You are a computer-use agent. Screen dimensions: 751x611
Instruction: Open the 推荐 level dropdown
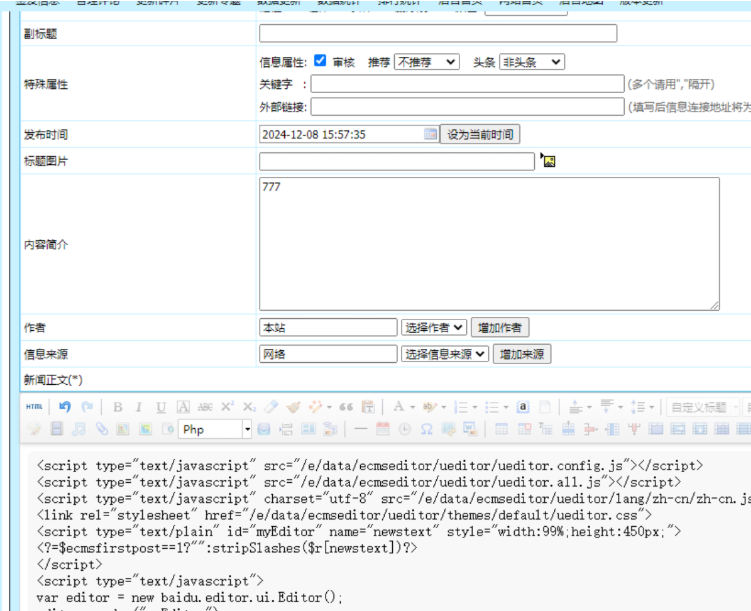[x=426, y=62]
